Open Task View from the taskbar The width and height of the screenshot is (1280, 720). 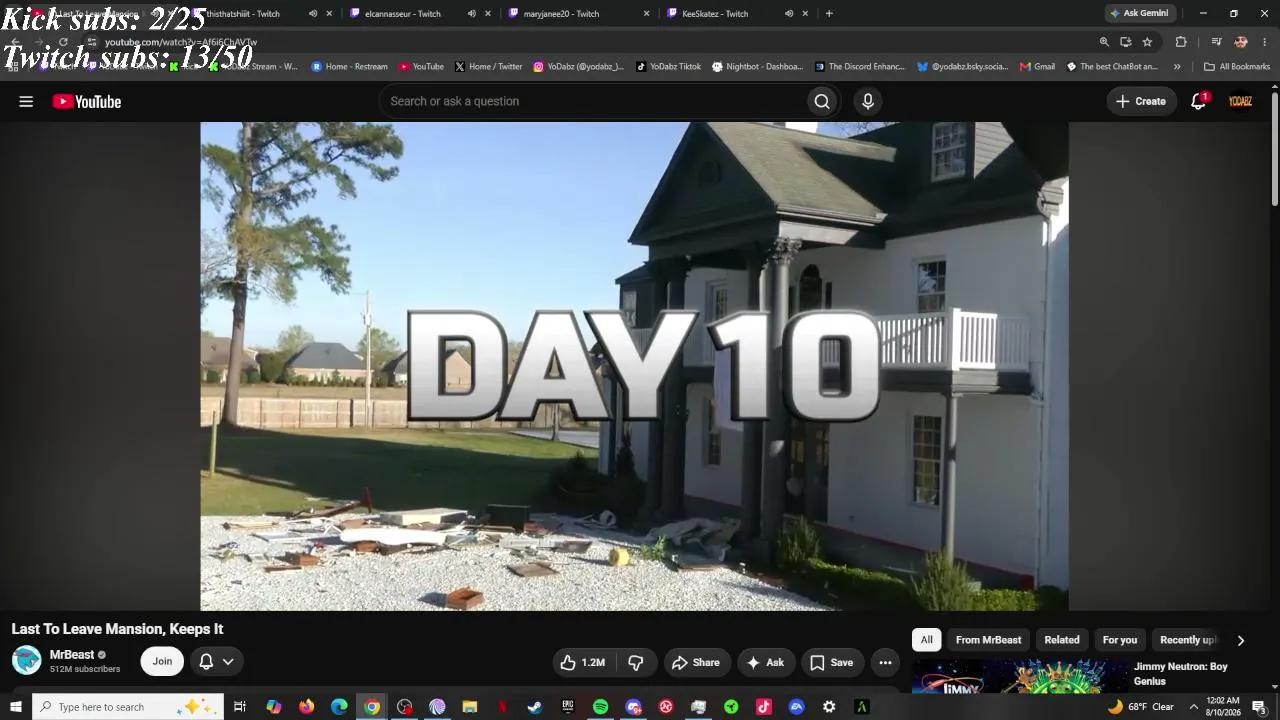(x=240, y=707)
